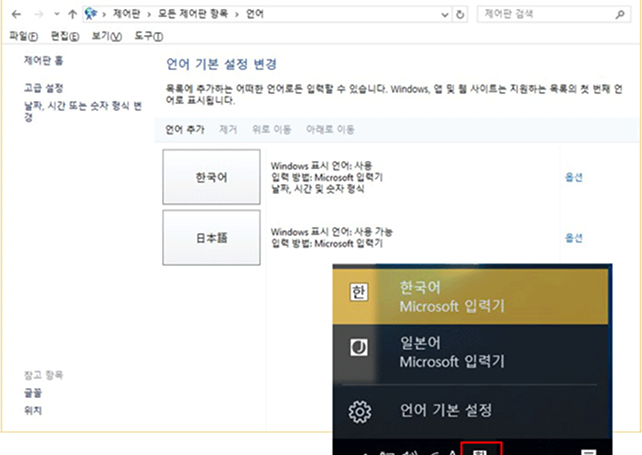Screen dimensions: 642x455
Task: Select the 한국어 language tile
Action: point(211,177)
